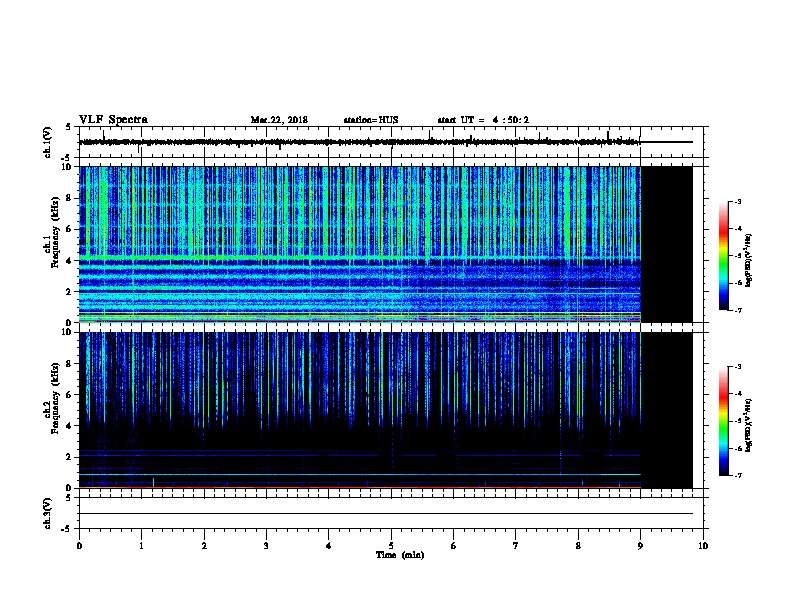
Task: Click the ch.2 frequency tick "10"
Action: 68,332
